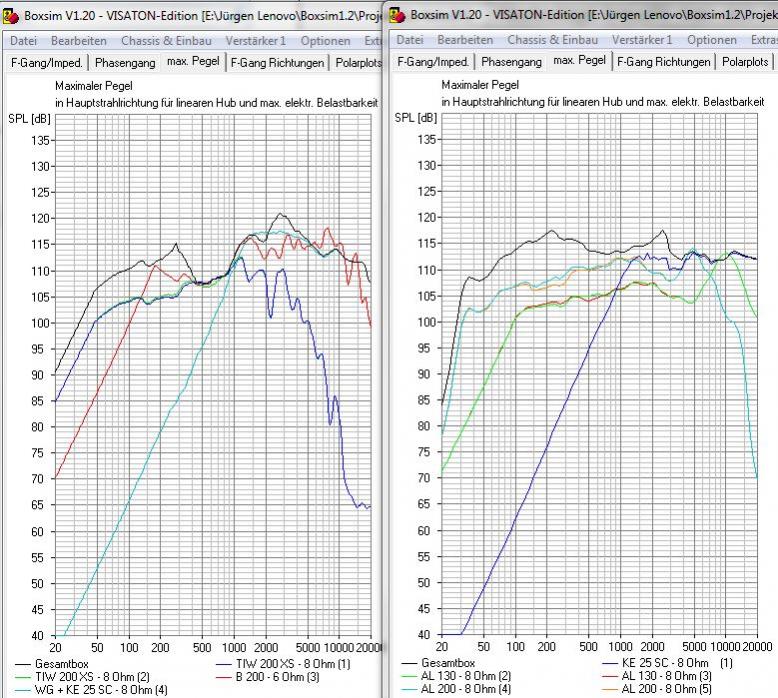Switch to Phasengang tab in left window
Screen dimensions: 778x698
coord(125,63)
